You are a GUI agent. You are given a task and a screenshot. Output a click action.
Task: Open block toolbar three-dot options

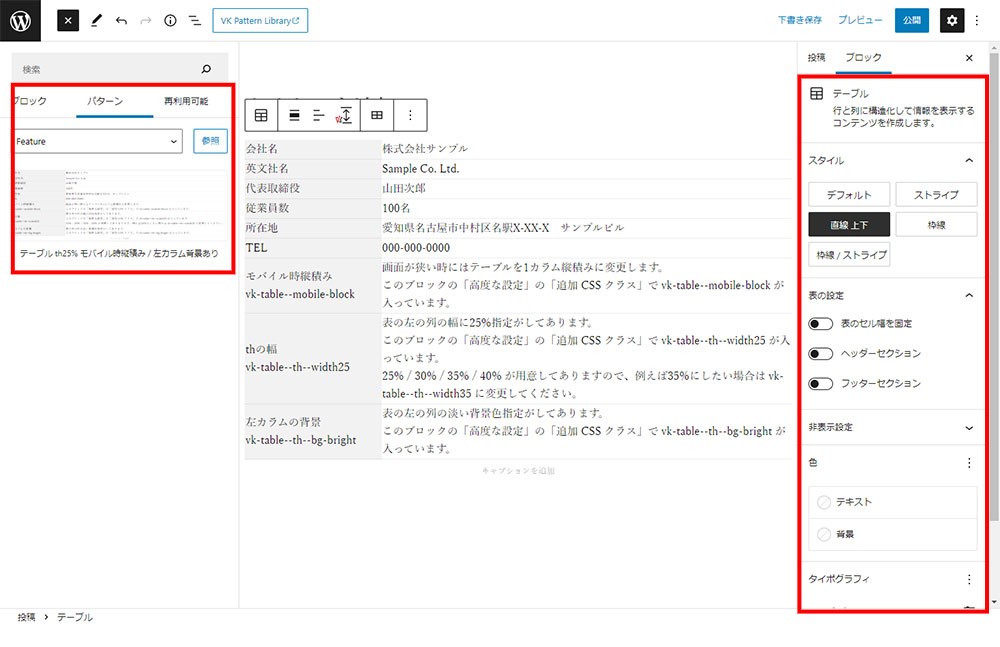tap(410, 115)
